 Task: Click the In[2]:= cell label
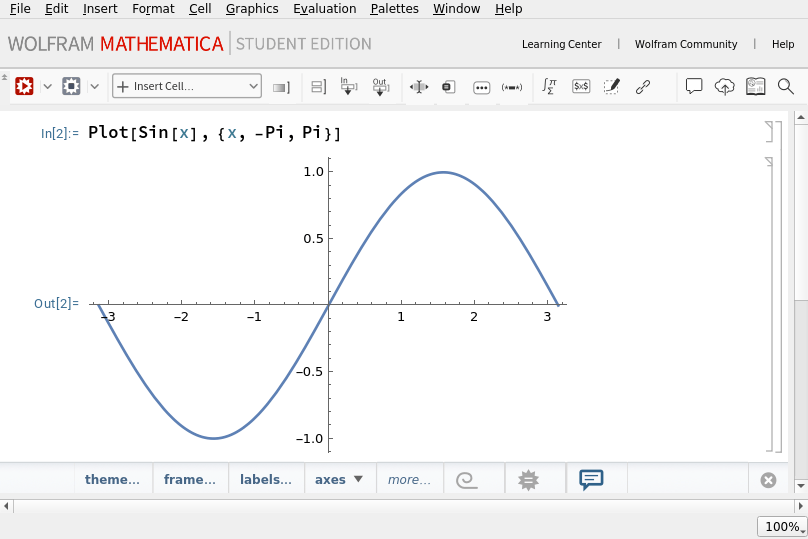[x=60, y=133]
